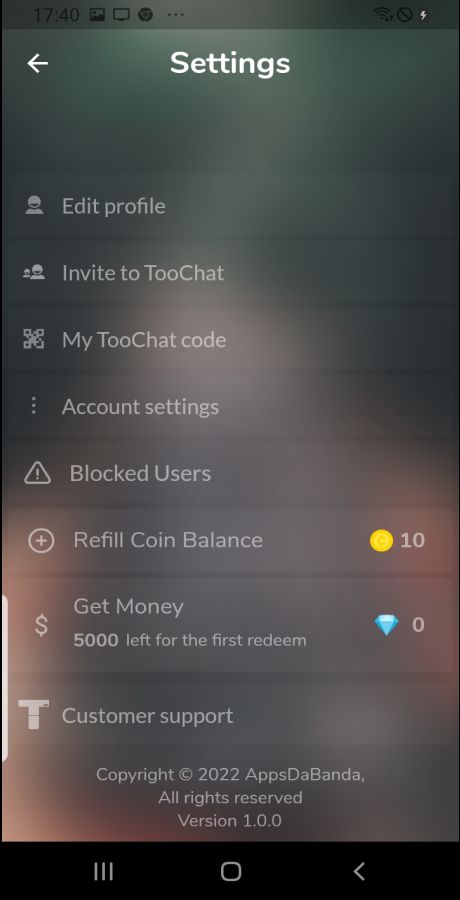The height and width of the screenshot is (900, 460).
Task: Click the warning triangle icon
Action: click(x=37, y=473)
